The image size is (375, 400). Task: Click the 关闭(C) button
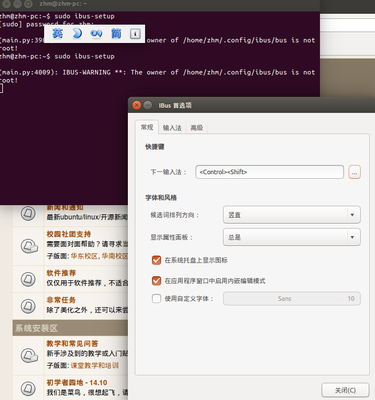tap(345, 390)
